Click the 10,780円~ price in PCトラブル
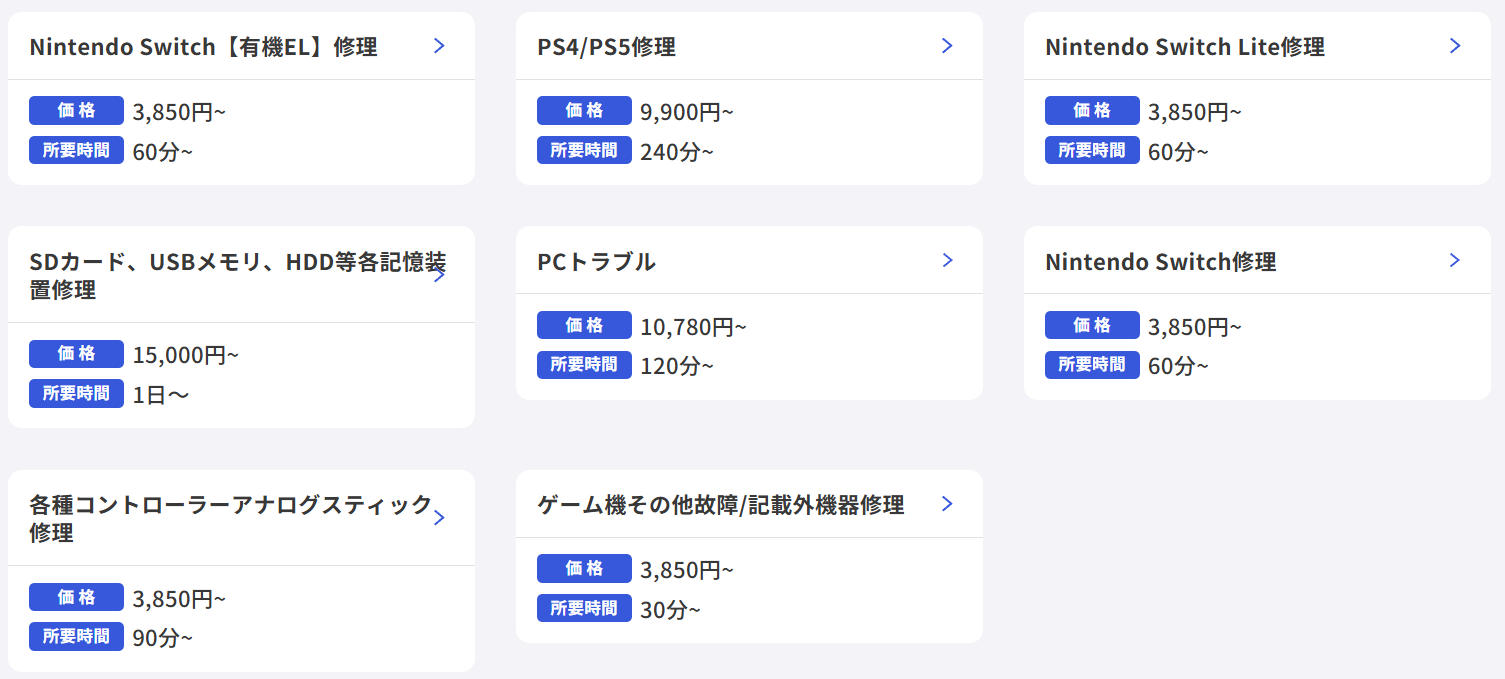This screenshot has width=1505, height=679. (693, 327)
